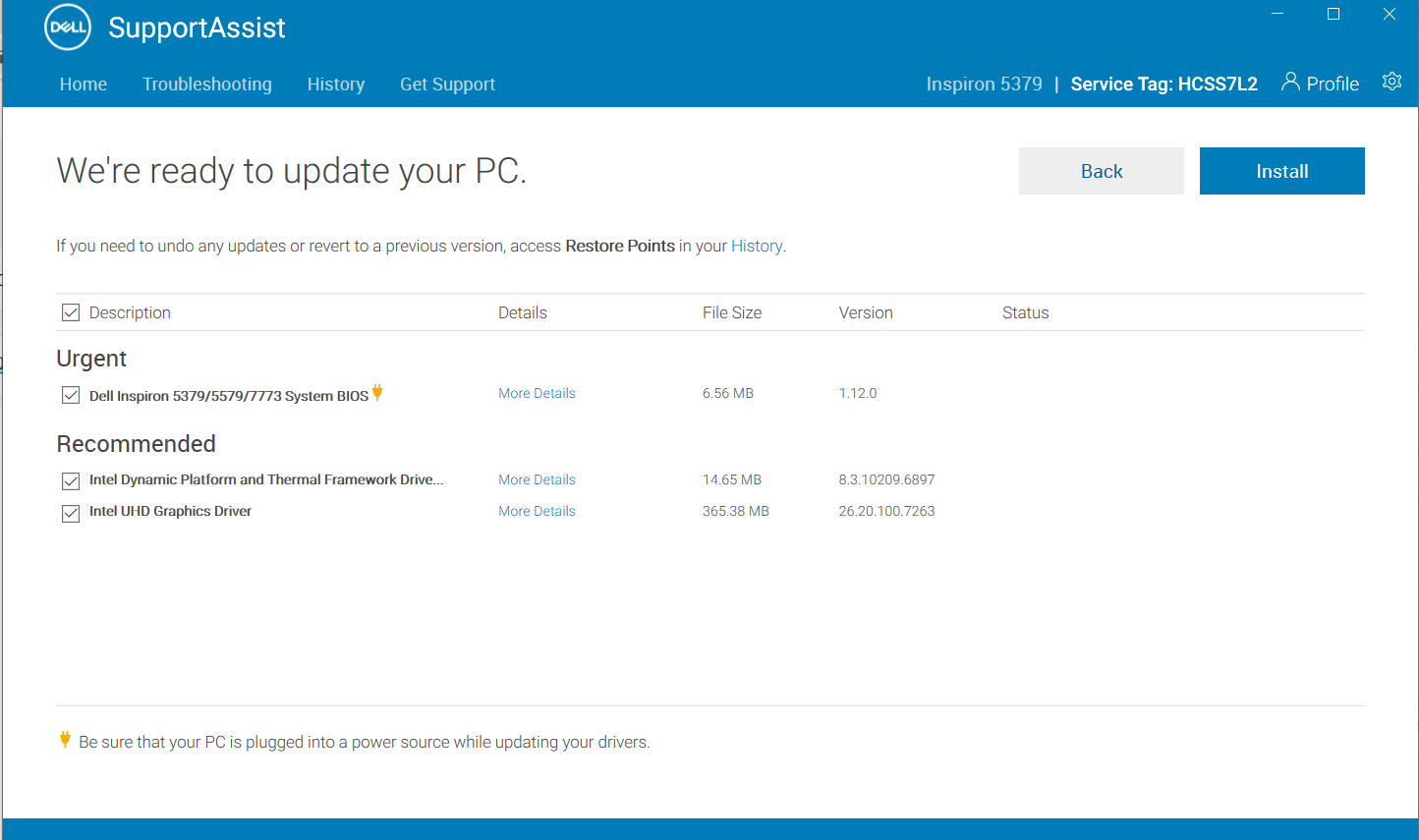Image resolution: width=1419 pixels, height=840 pixels.
Task: Close the SupportAssist window
Action: pyautogui.click(x=1390, y=14)
